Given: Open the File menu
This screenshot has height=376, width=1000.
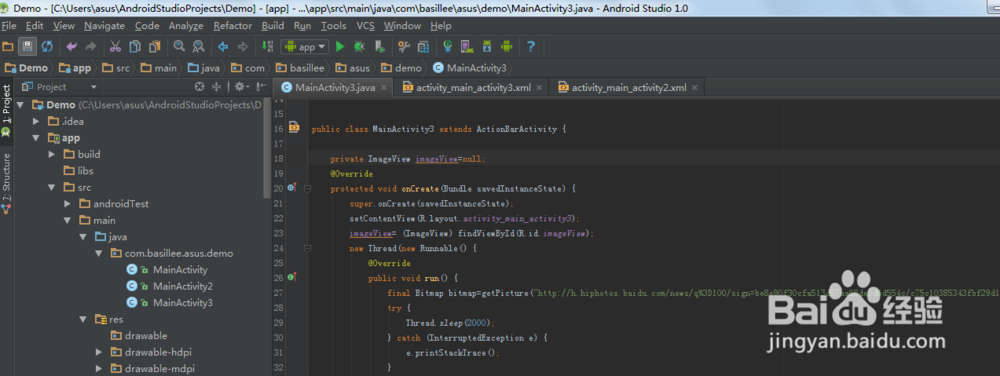Looking at the screenshot, I should click(9, 25).
